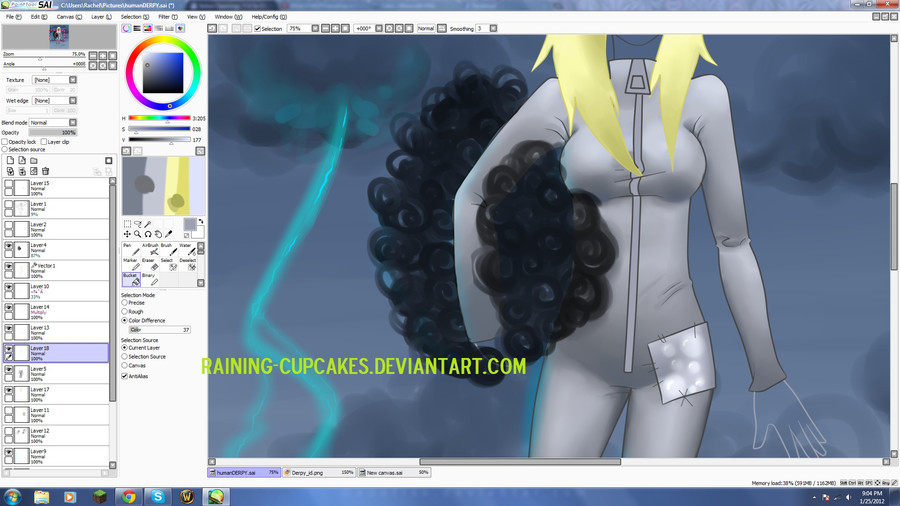Image resolution: width=900 pixels, height=506 pixels.
Task: Choose the Deselect pen tool
Action: pyautogui.click(x=187, y=264)
